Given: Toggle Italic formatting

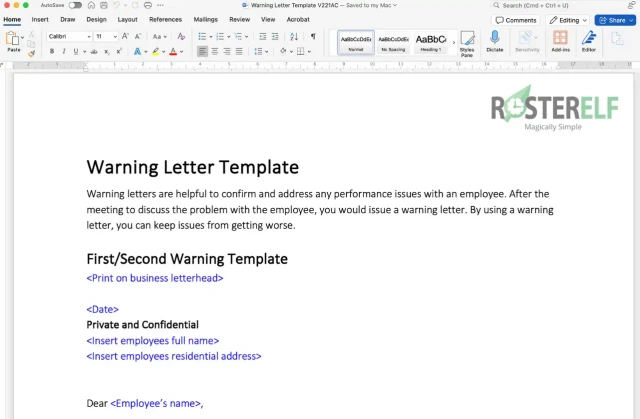Looking at the screenshot, I should click(x=64, y=51).
